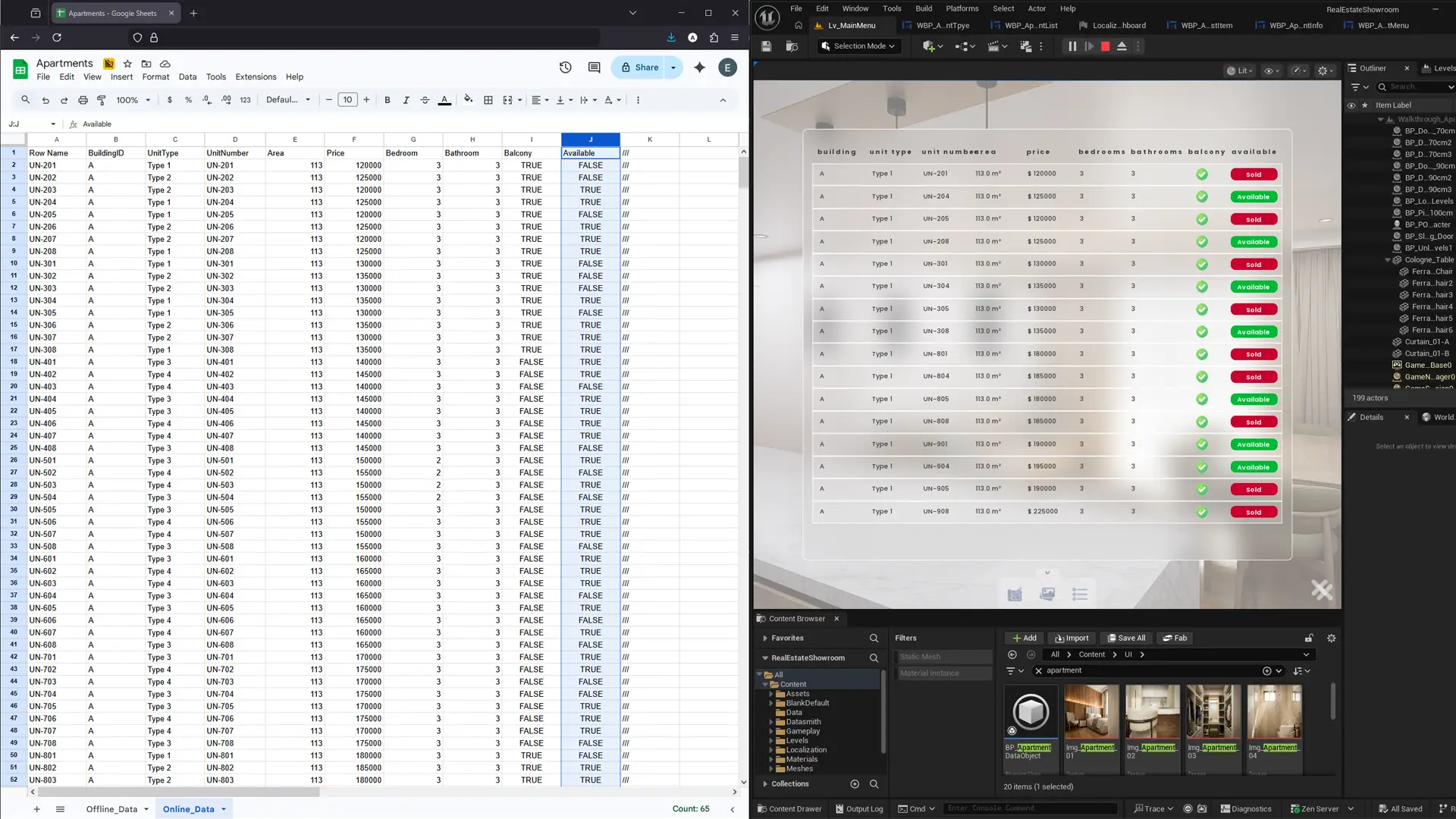The image size is (1456, 819).
Task: Click Sheets fill color bucket icon
Action: pos(468,99)
